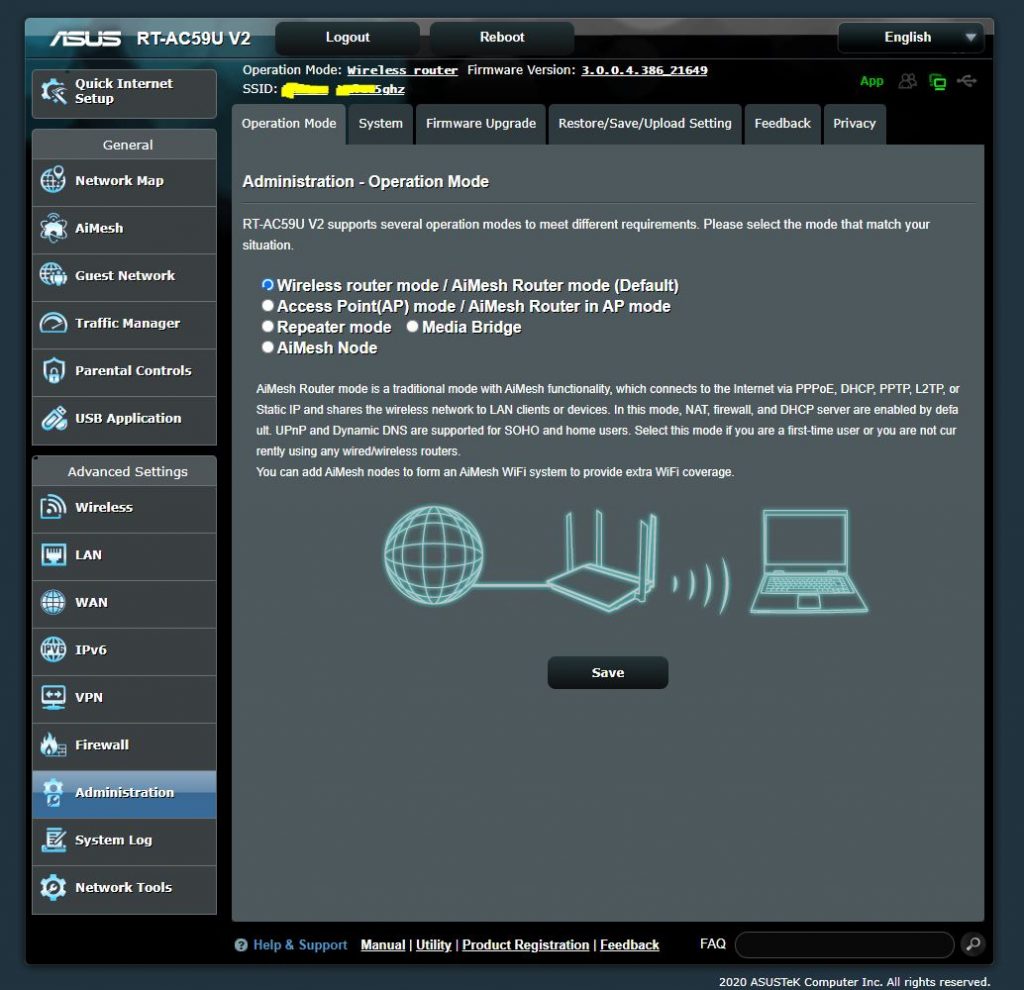The image size is (1024, 990).
Task: Click the guest network users status icon
Action: pyautogui.click(x=907, y=81)
